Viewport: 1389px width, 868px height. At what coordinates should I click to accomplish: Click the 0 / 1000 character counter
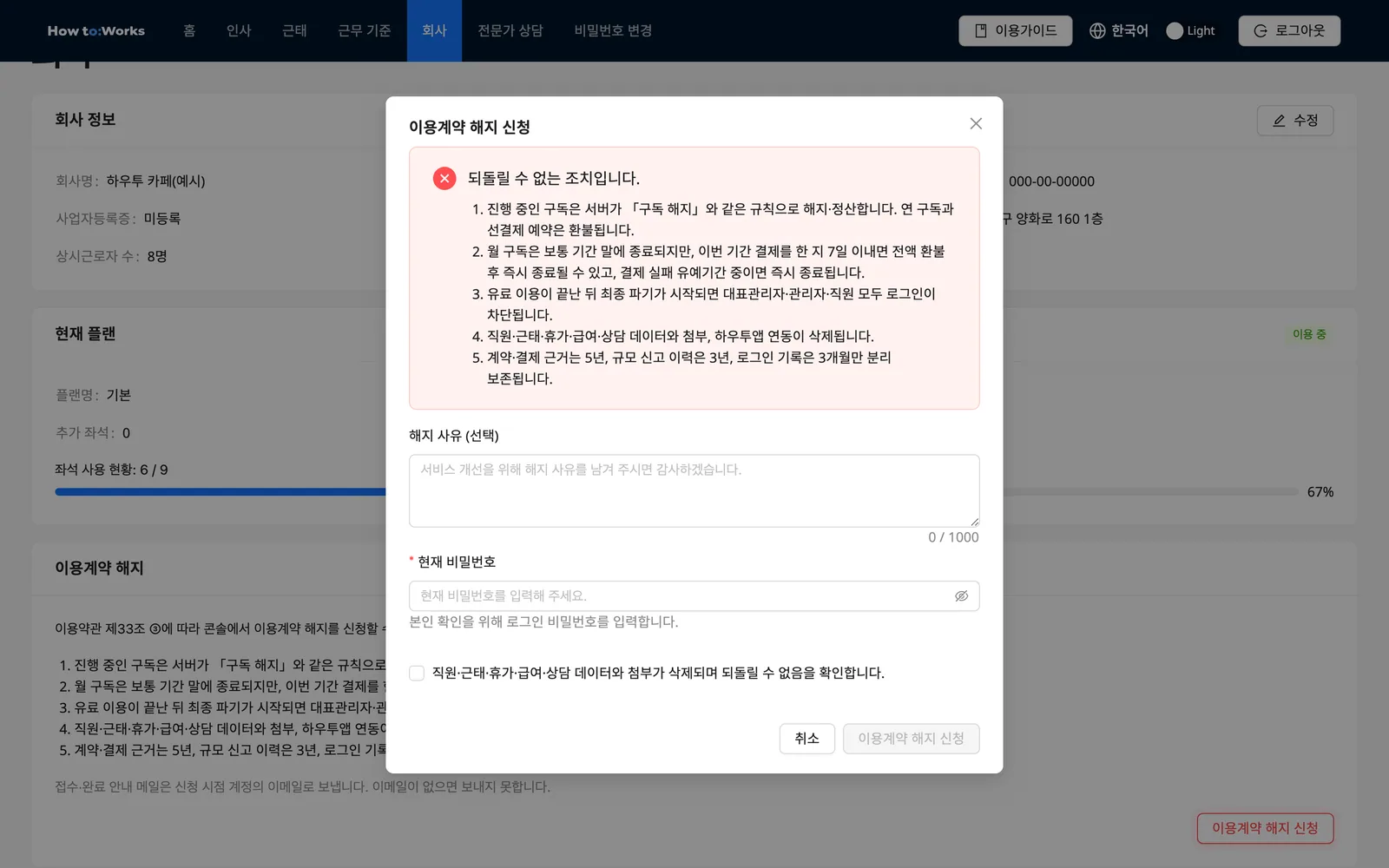(x=953, y=537)
